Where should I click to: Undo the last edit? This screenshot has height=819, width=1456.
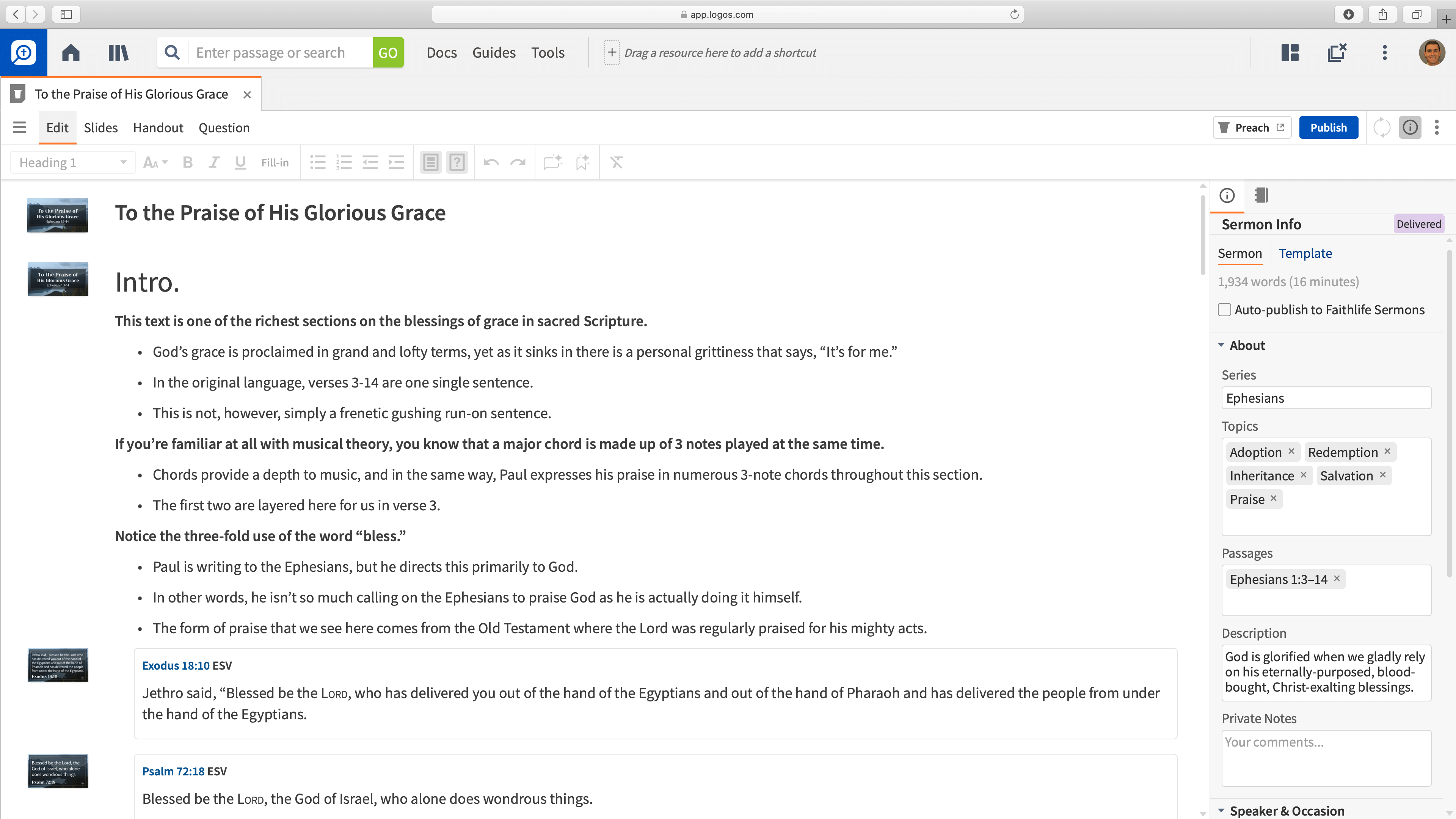(491, 163)
